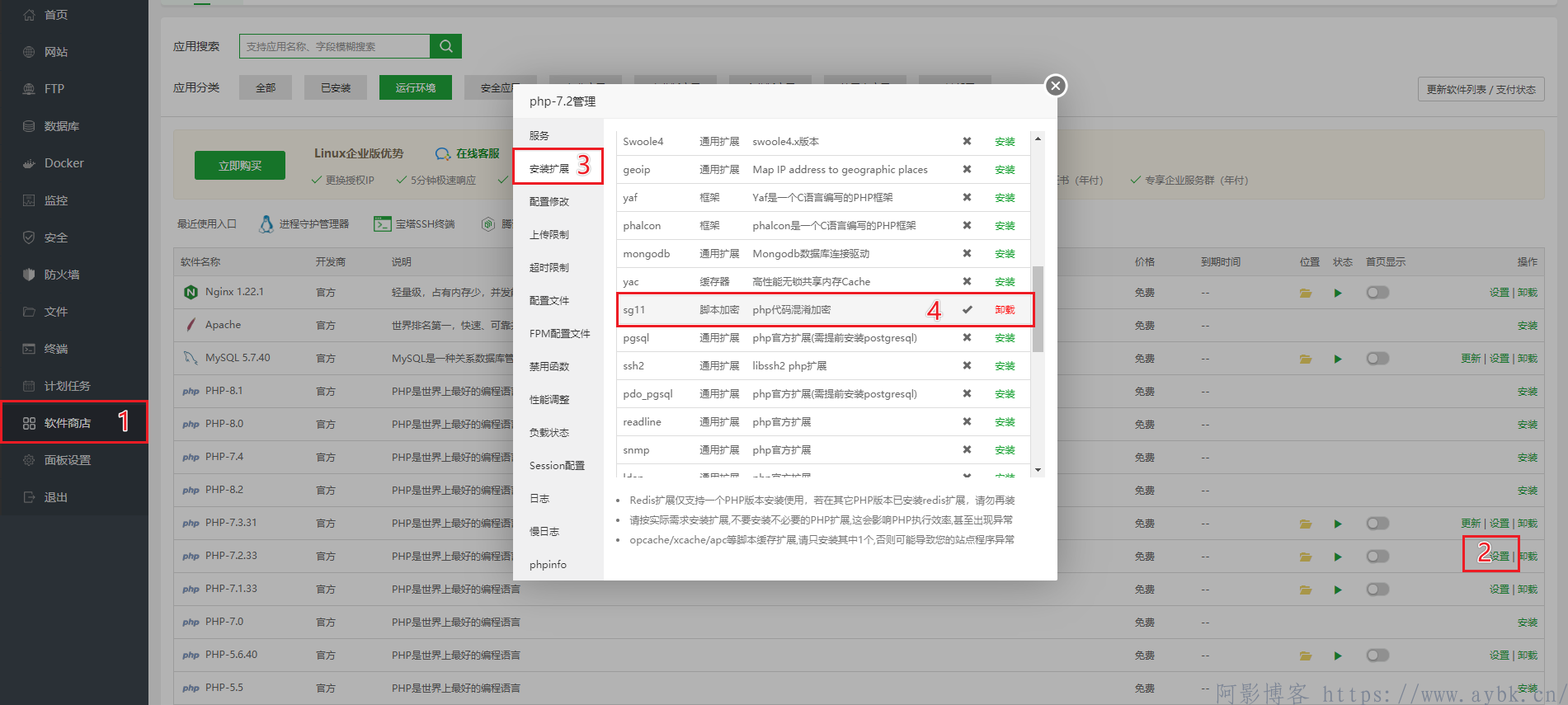The height and width of the screenshot is (705, 1568).
Task: Select the 已安装 category filter
Action: [336, 87]
